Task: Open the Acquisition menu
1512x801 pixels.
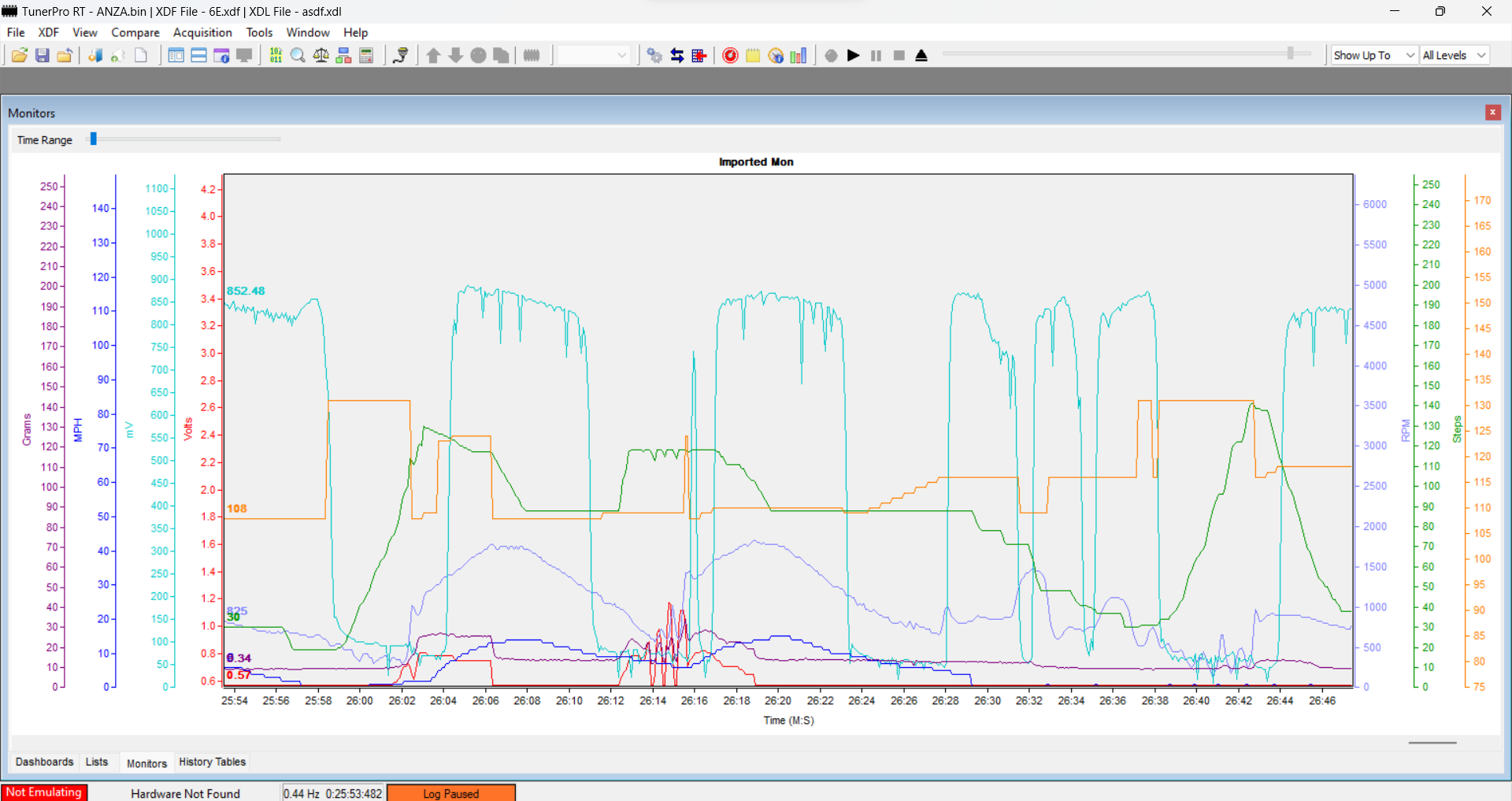Action: (202, 32)
